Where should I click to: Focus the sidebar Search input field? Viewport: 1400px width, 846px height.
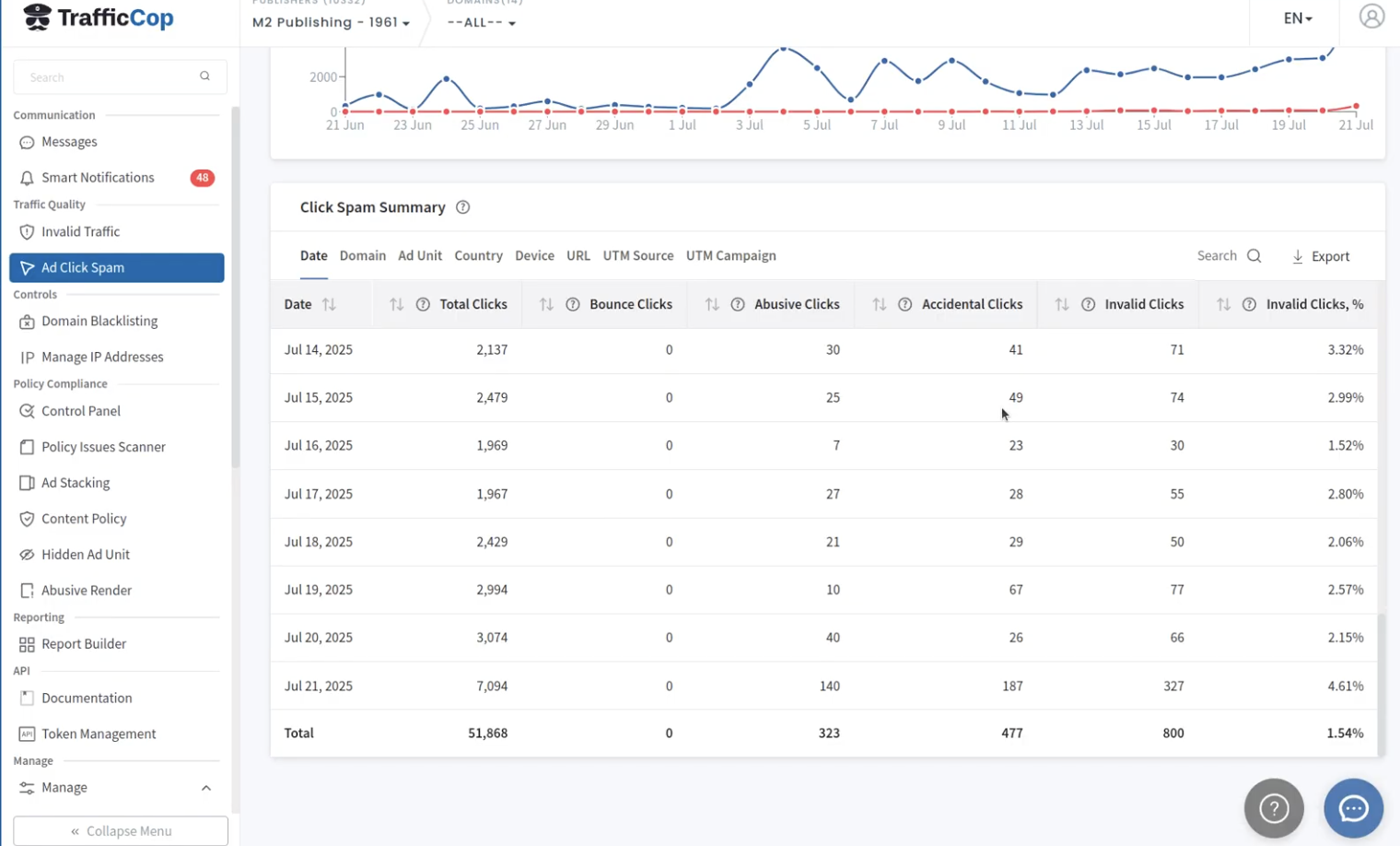pos(120,76)
